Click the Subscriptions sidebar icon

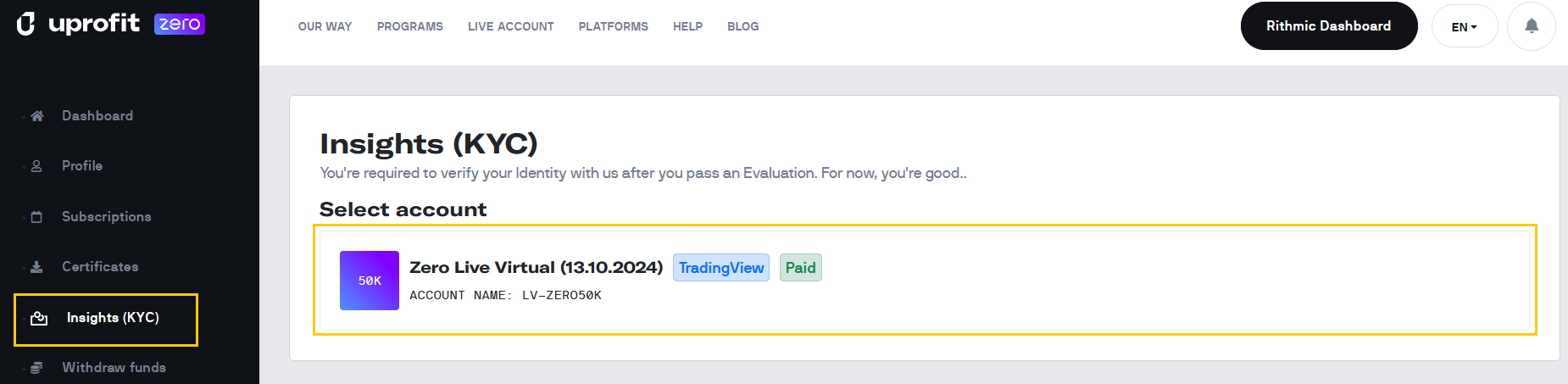pos(36,217)
